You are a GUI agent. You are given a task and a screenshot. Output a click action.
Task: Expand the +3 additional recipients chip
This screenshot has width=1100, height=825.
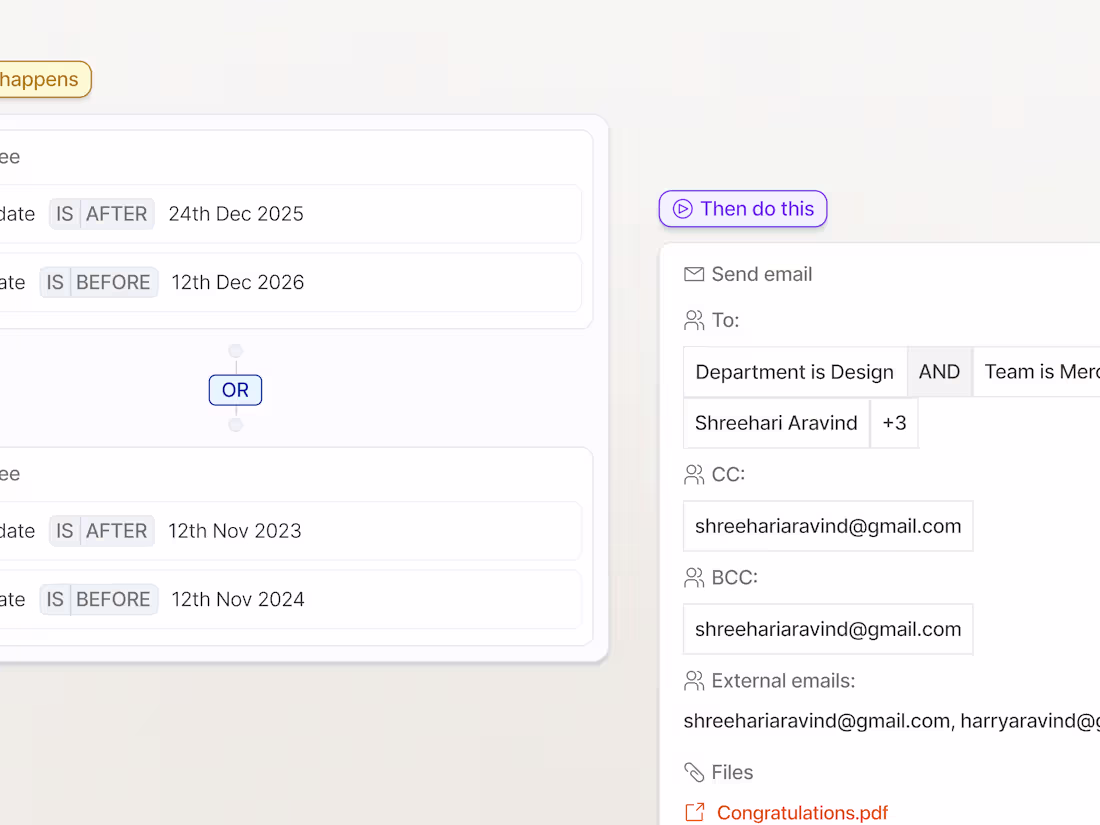tap(894, 423)
